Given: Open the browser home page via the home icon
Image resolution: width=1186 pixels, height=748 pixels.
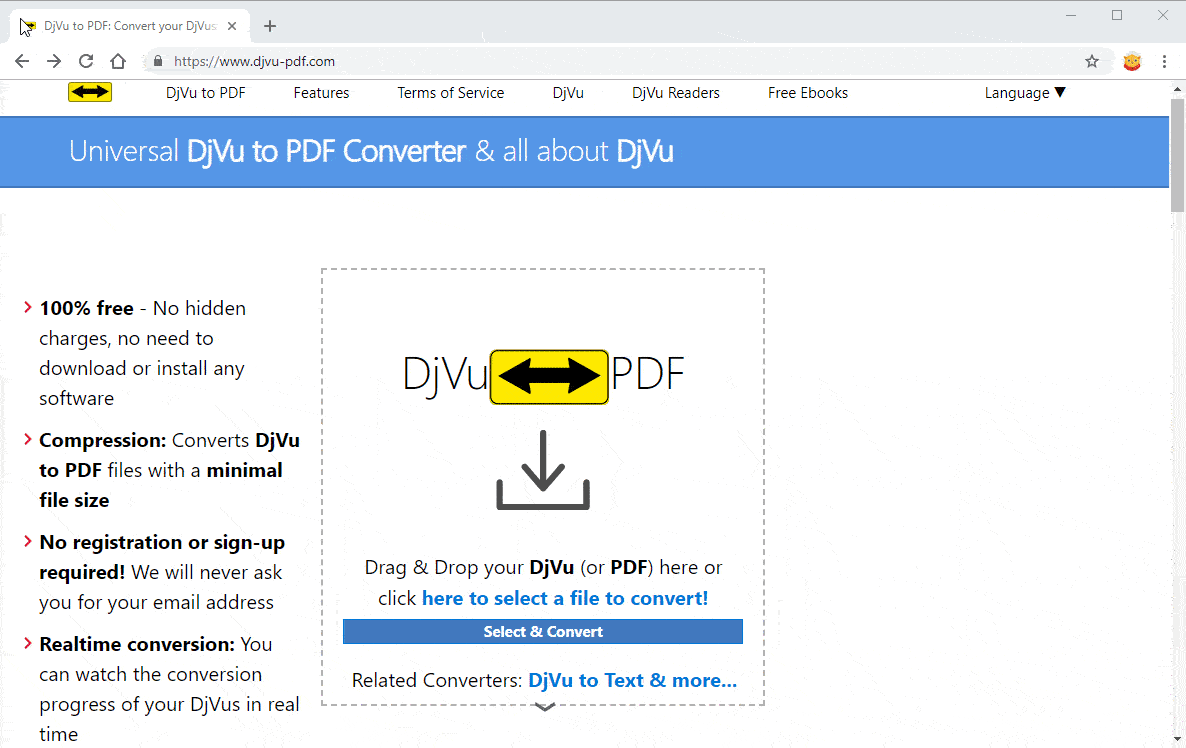Looking at the screenshot, I should 117,61.
